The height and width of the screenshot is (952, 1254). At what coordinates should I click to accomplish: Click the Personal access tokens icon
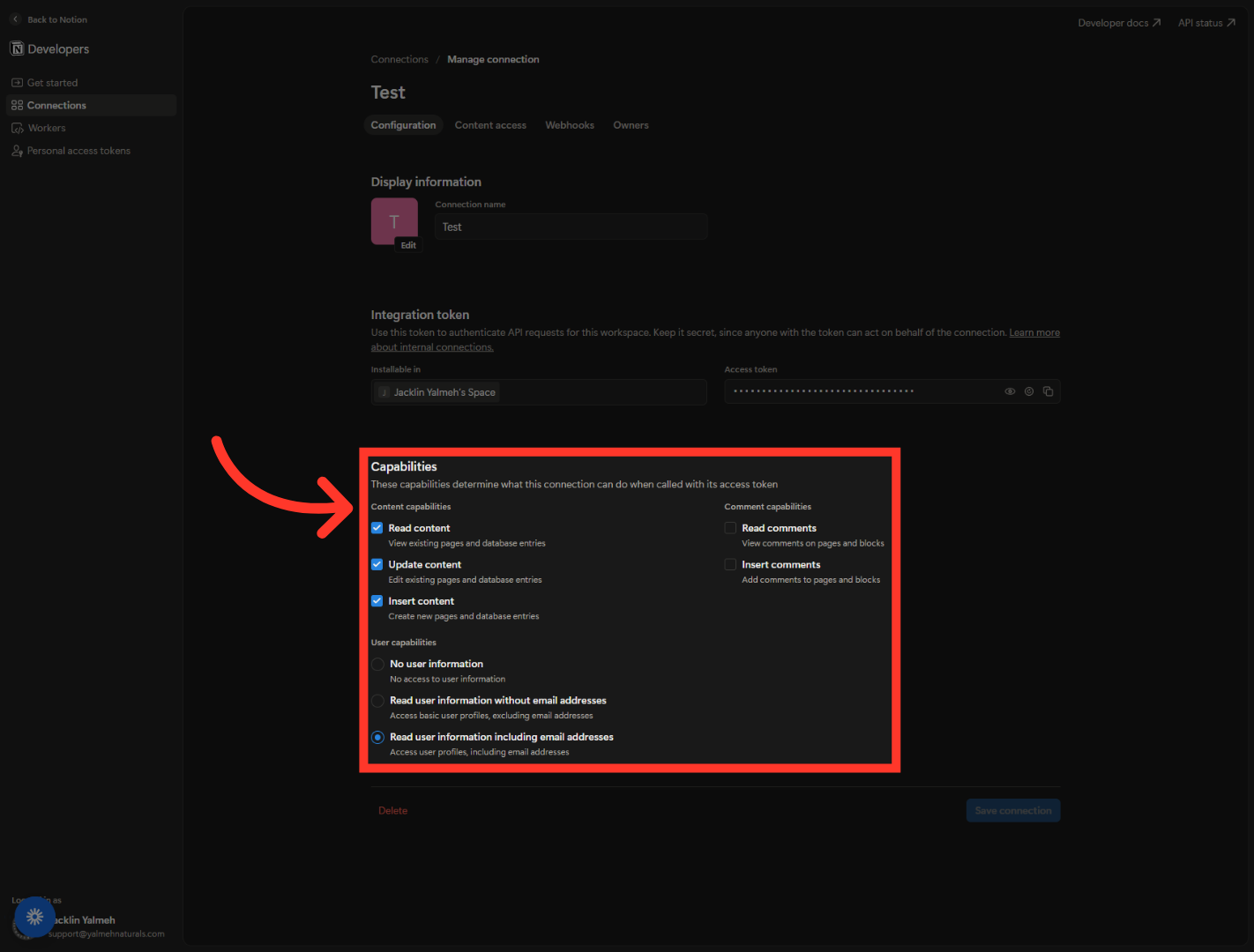(17, 152)
